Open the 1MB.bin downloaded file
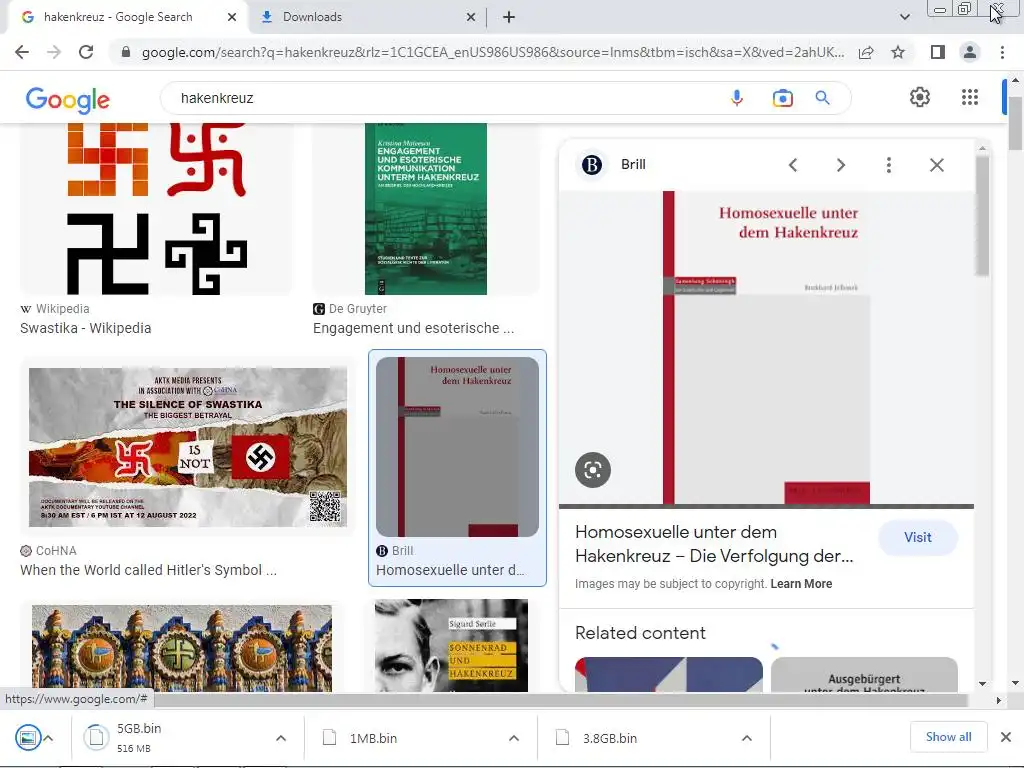 pos(374,738)
